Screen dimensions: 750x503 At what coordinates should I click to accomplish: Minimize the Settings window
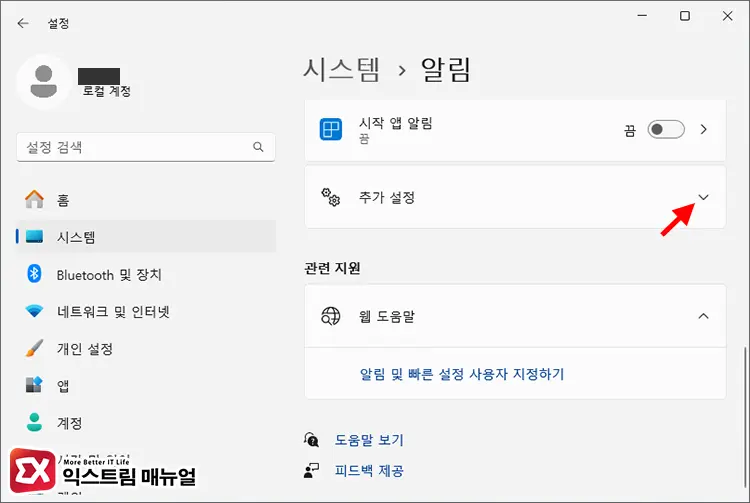point(642,16)
